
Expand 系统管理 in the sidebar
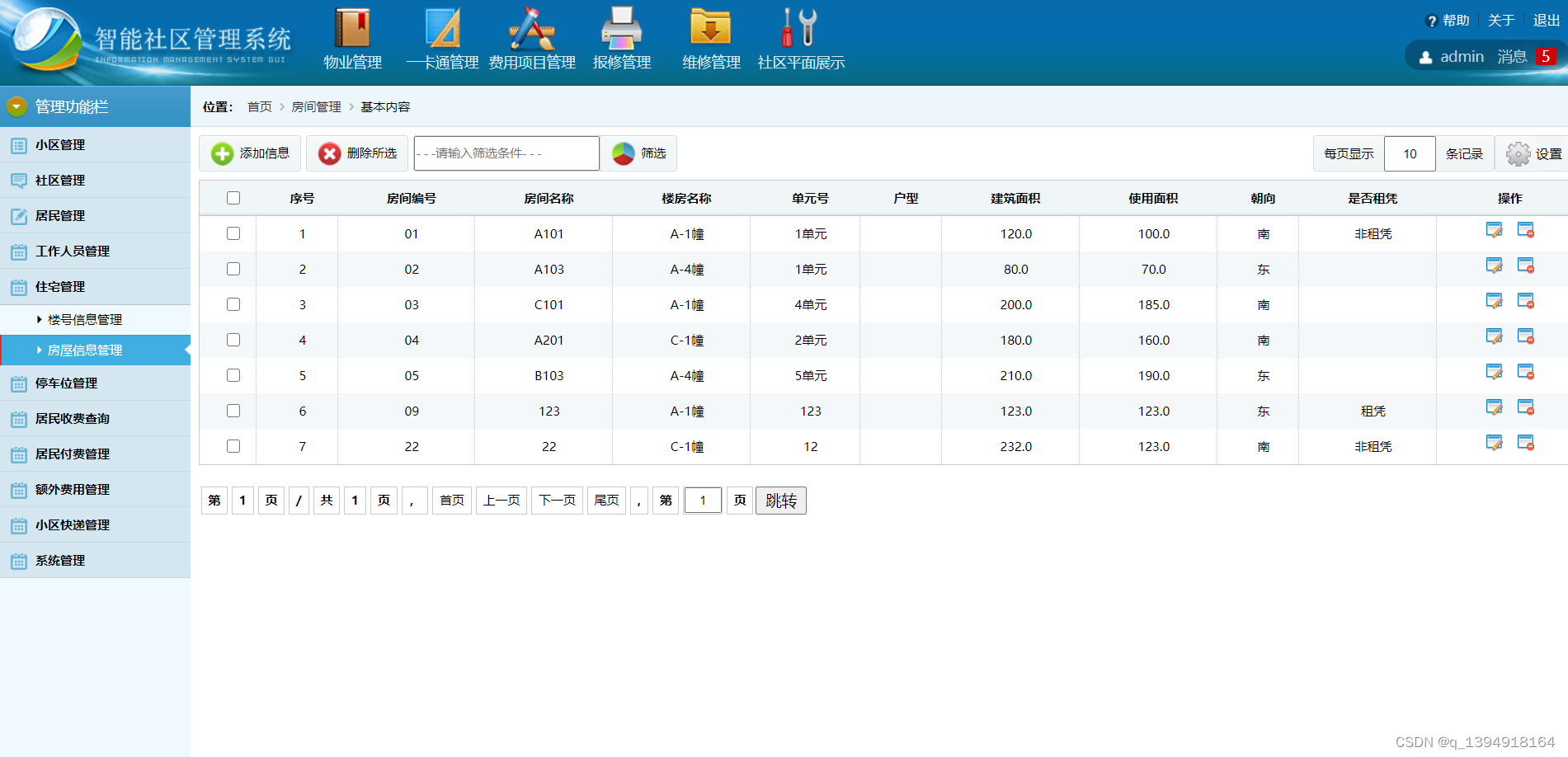point(95,561)
